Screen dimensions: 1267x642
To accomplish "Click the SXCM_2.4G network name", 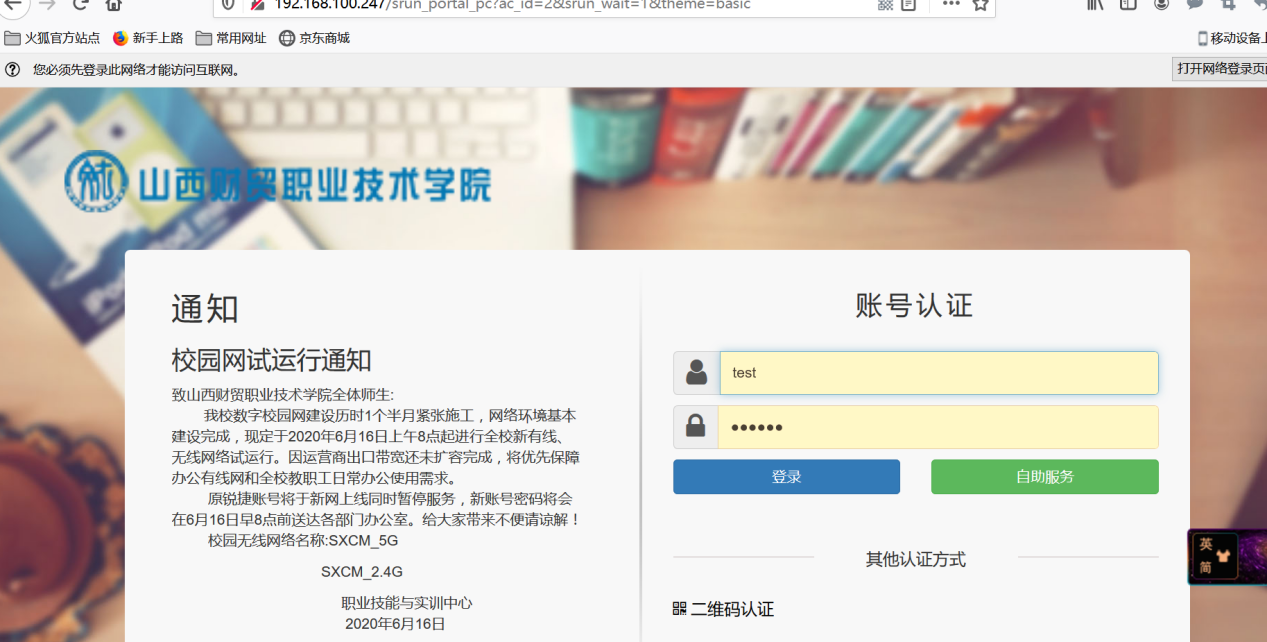I will (x=362, y=572).
